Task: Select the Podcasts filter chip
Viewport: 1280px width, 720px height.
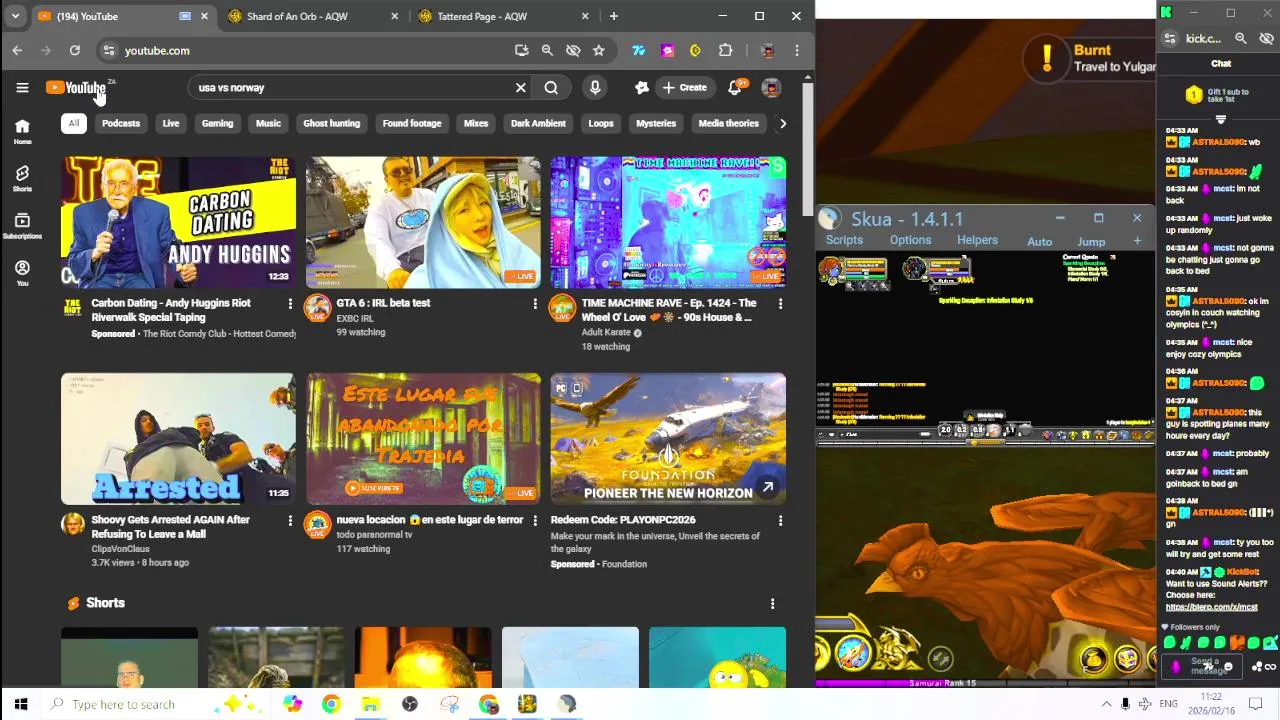Action: point(121,124)
